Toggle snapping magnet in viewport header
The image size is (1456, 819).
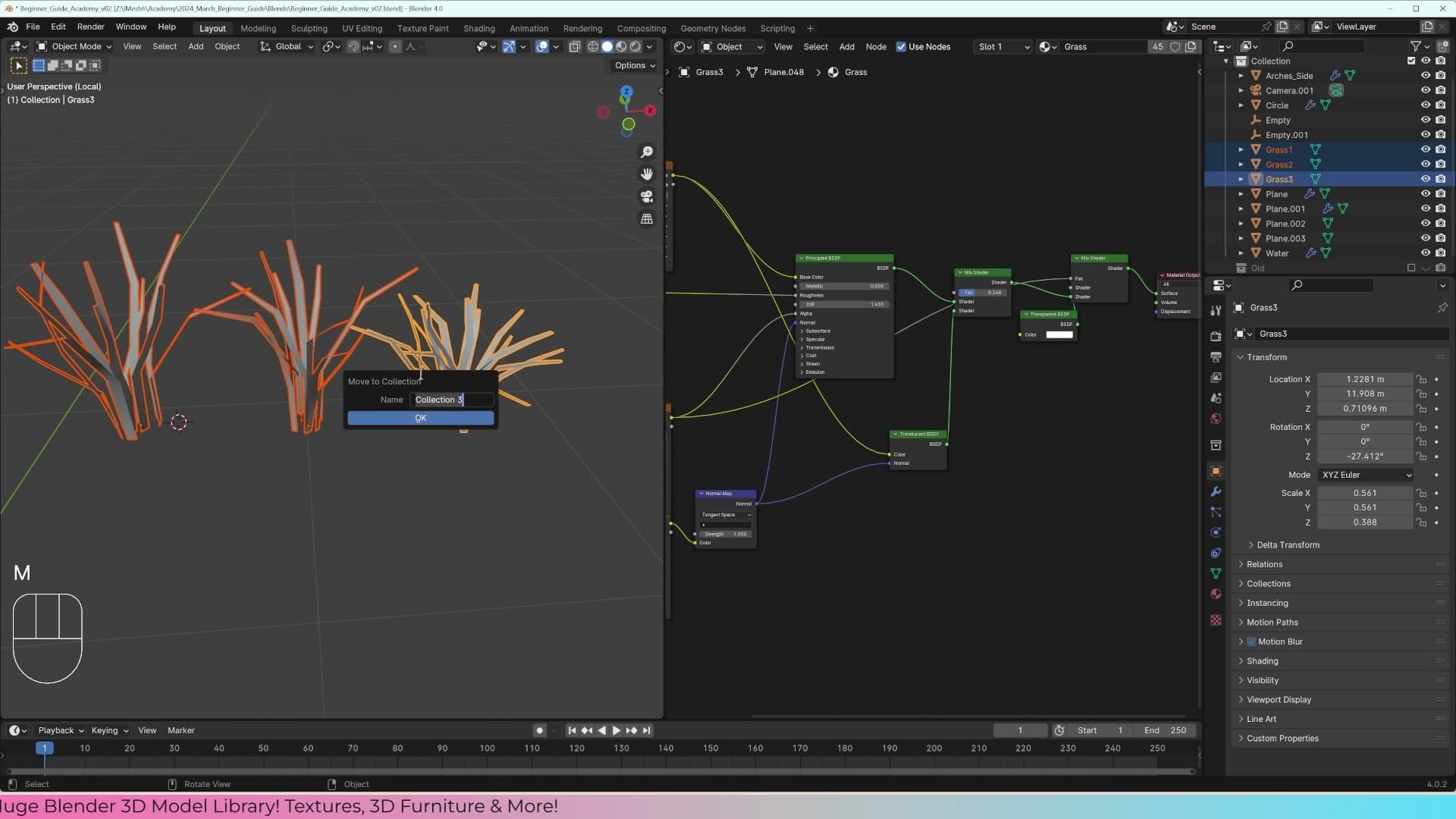(x=353, y=46)
